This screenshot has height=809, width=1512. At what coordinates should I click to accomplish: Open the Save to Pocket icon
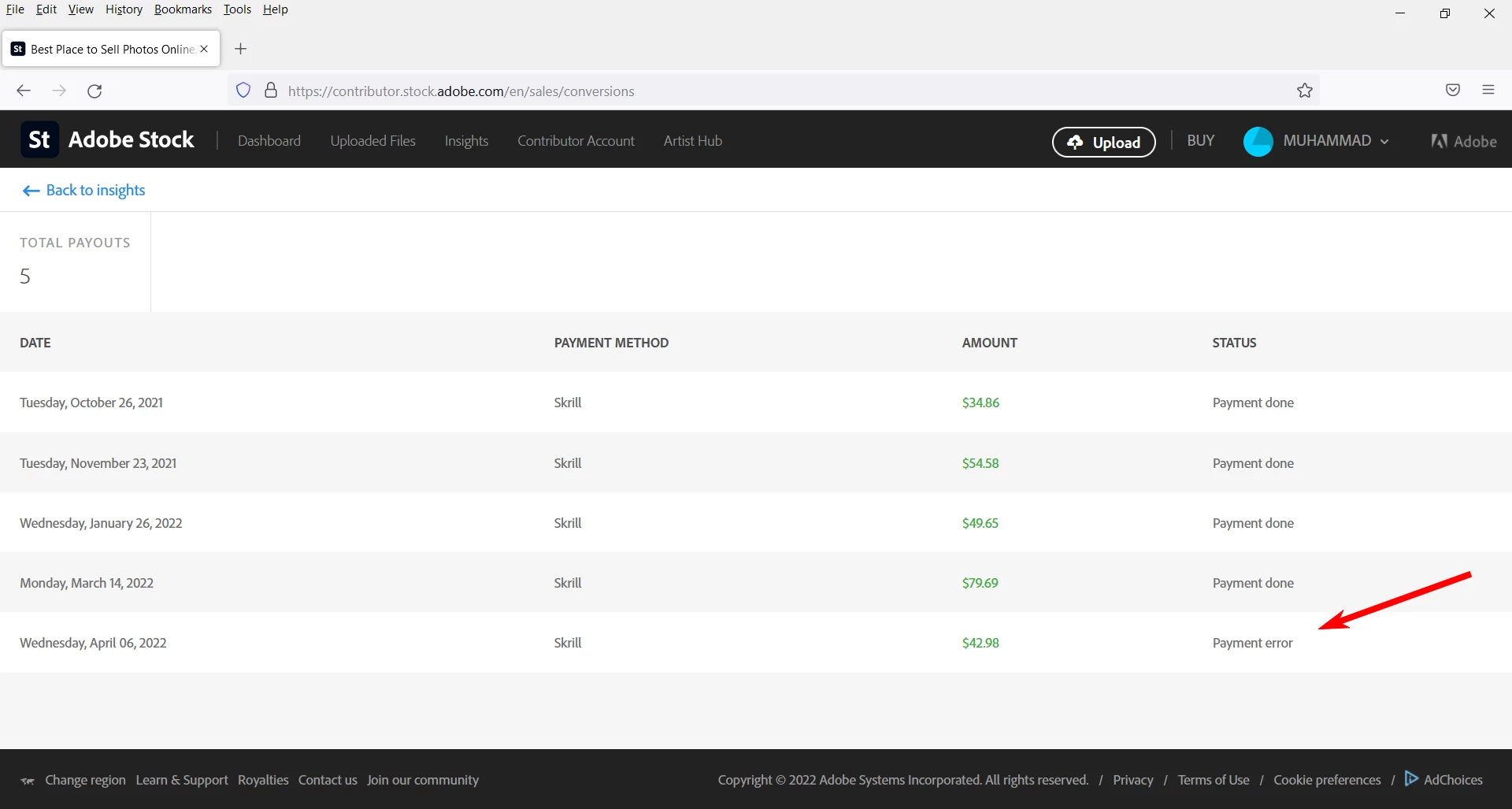(1453, 90)
